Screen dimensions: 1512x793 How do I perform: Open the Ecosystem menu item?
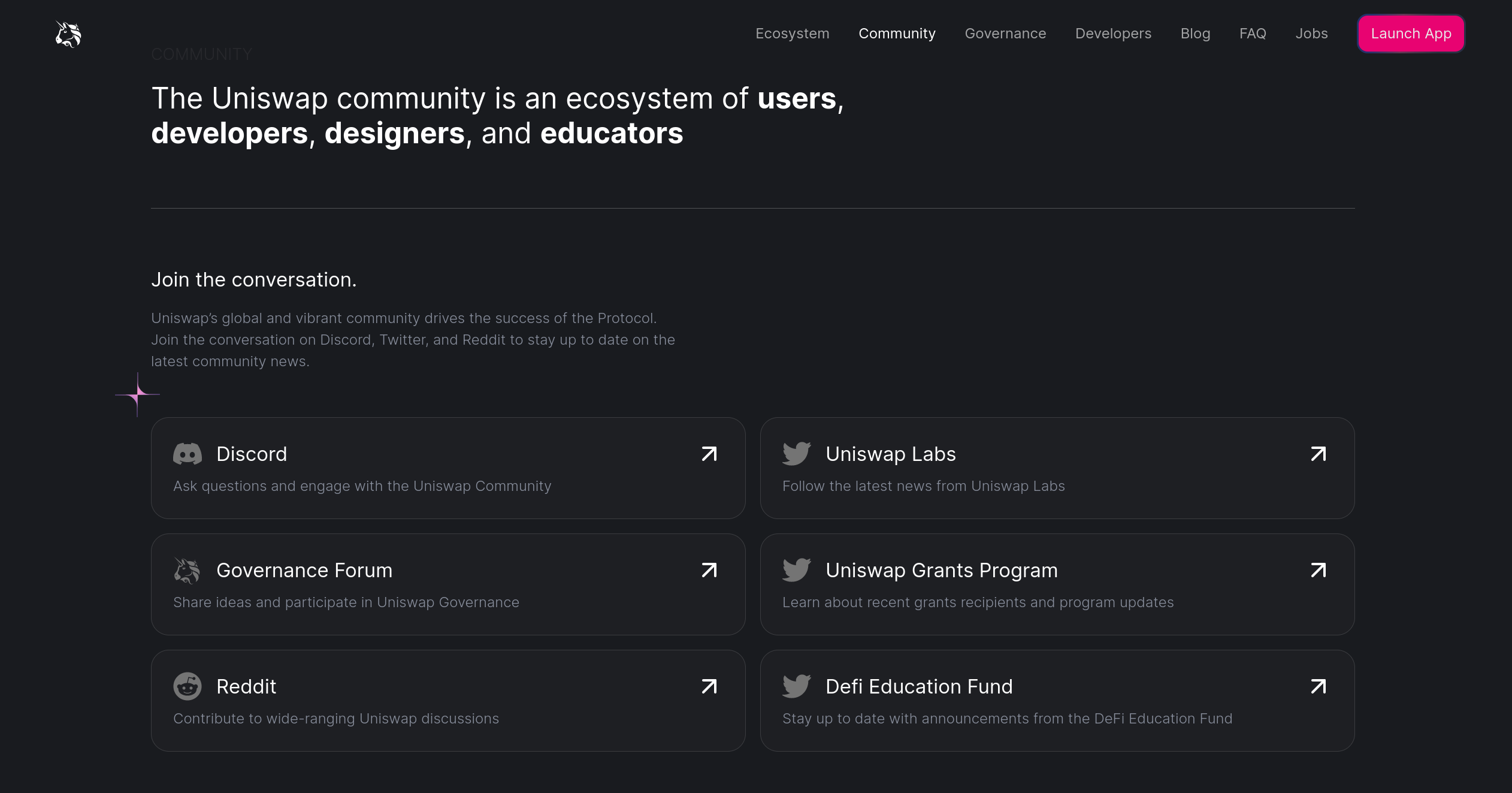pos(792,34)
